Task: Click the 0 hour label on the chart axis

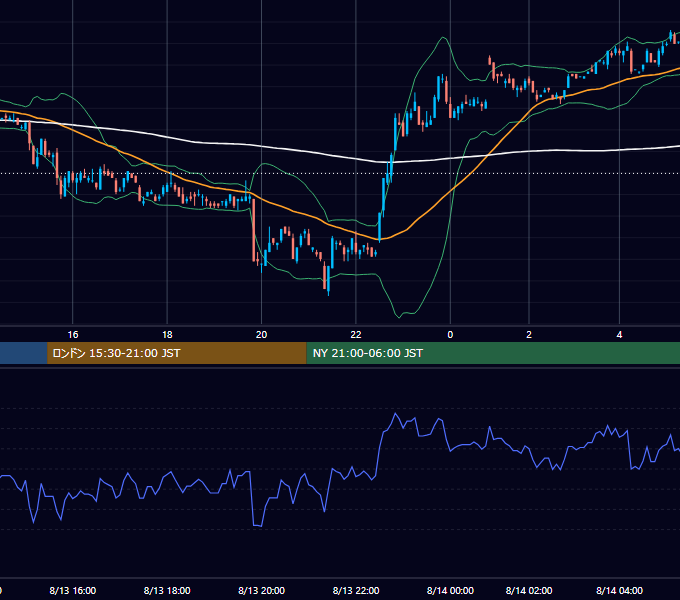Action: click(450, 335)
